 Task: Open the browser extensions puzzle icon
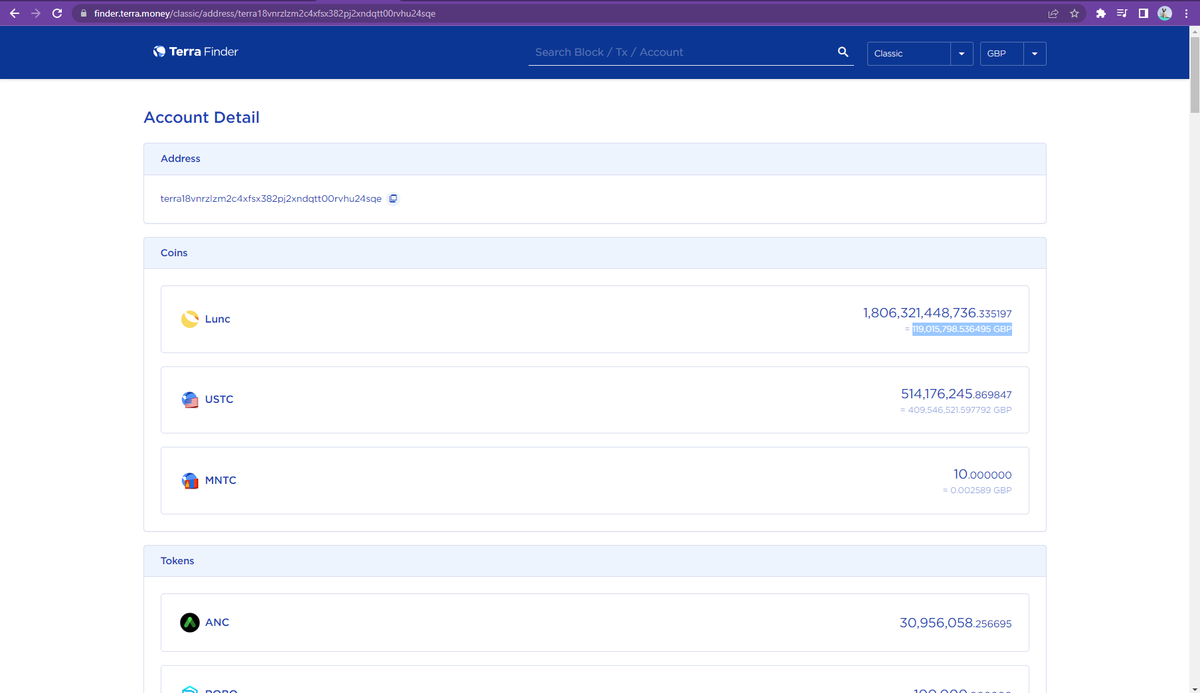tap(1101, 14)
